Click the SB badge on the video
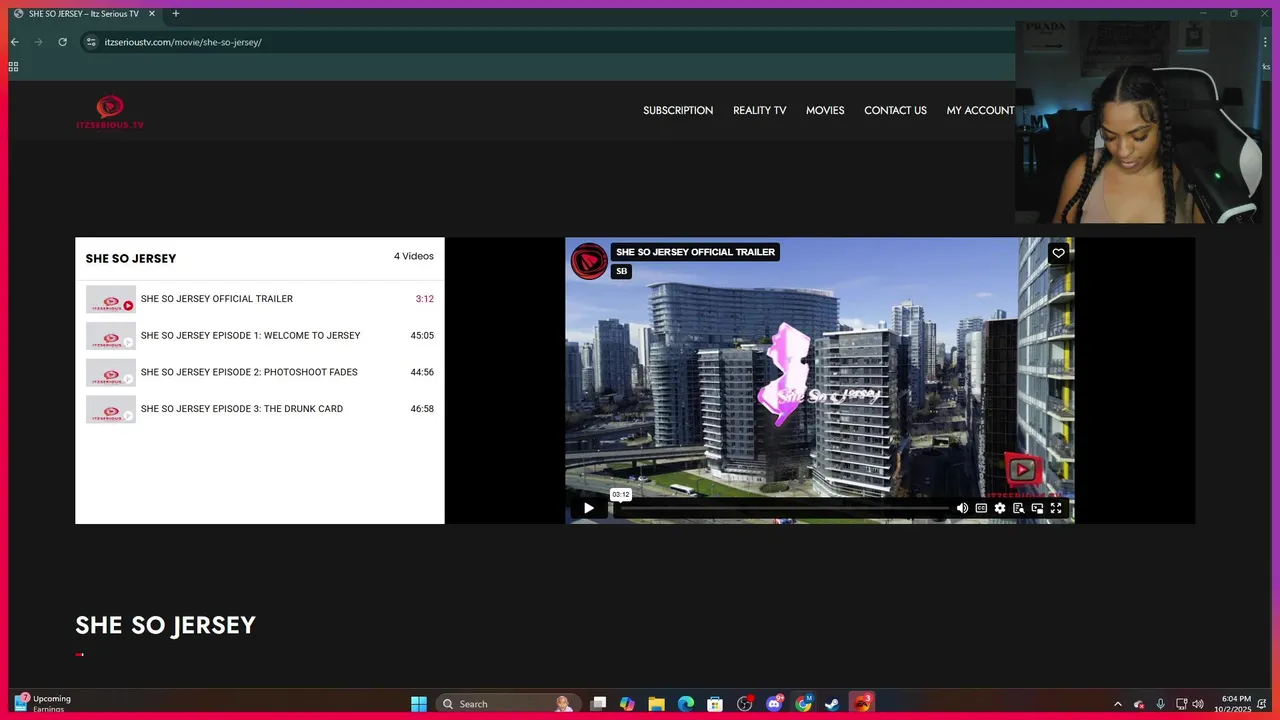1280x720 pixels. [x=621, y=271]
